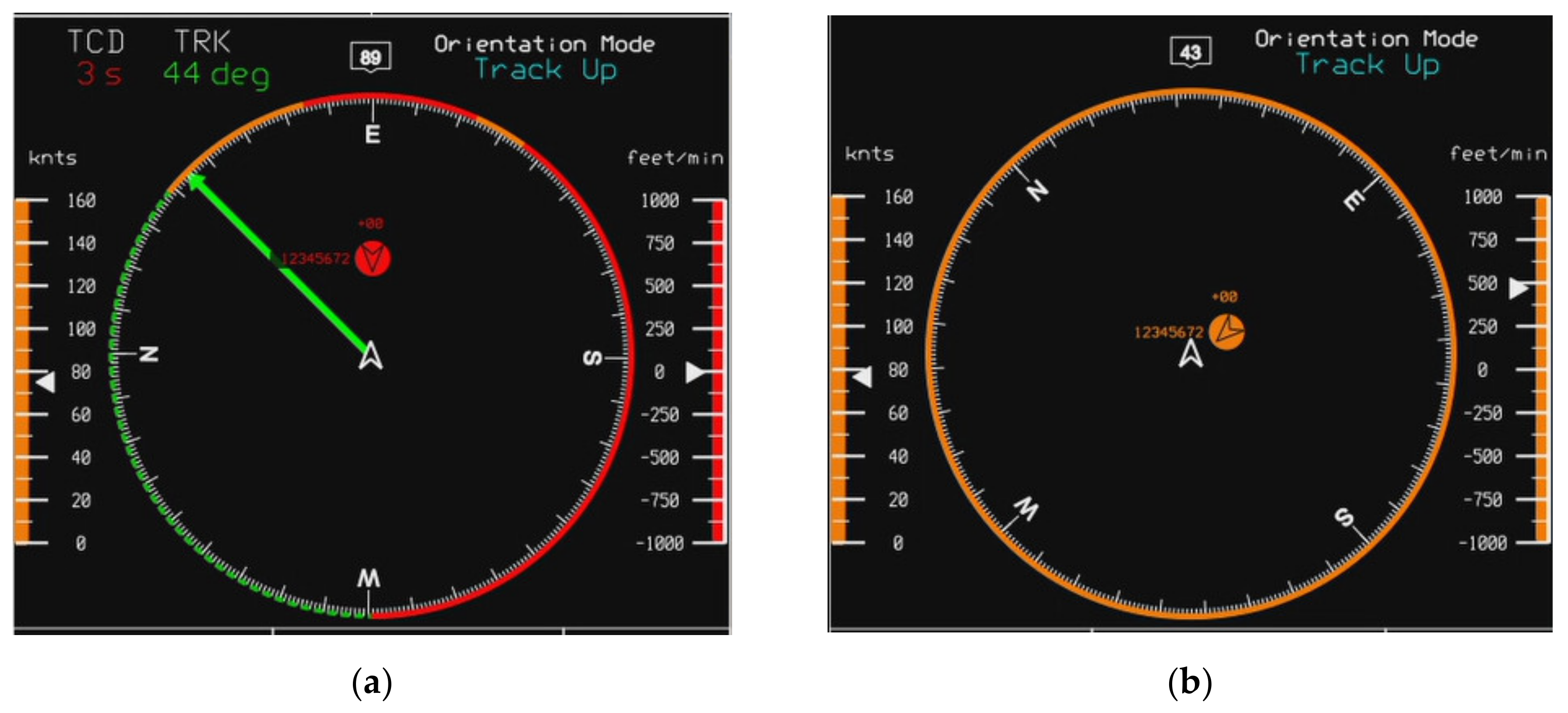Click the 'Orientation Mode' label in display (a)

544,44
